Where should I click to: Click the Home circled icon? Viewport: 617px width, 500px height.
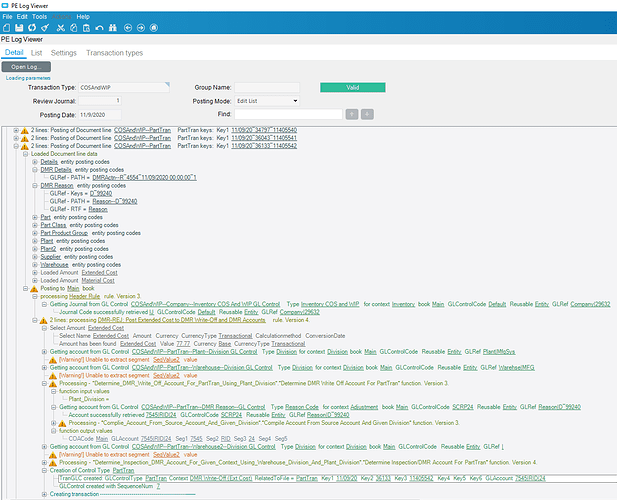point(154,28)
